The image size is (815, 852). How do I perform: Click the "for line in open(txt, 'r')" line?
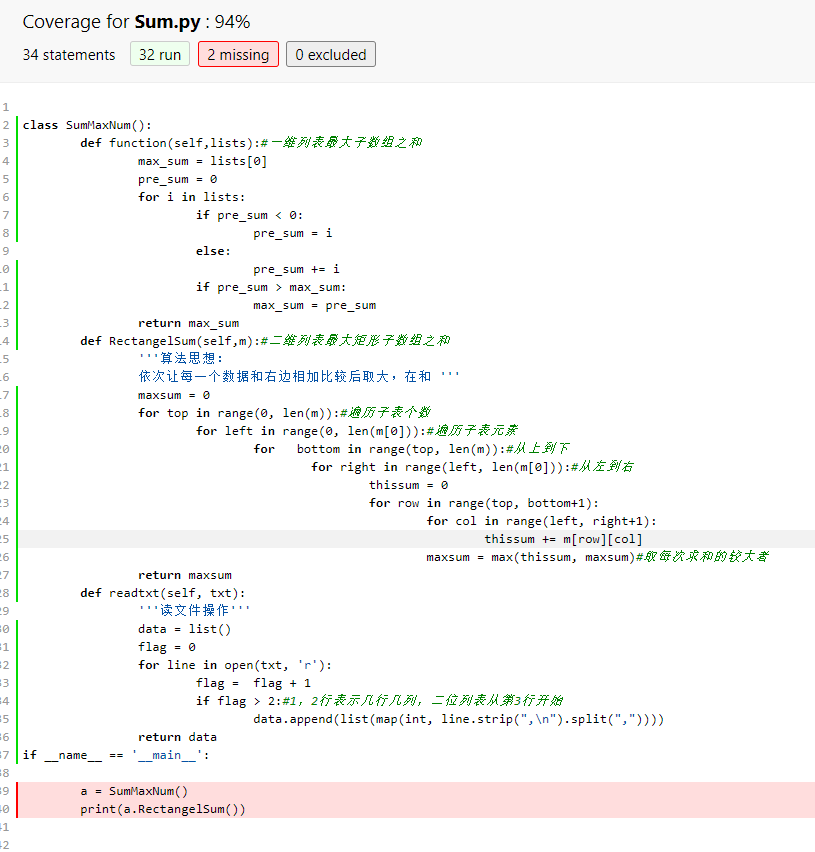235,665
